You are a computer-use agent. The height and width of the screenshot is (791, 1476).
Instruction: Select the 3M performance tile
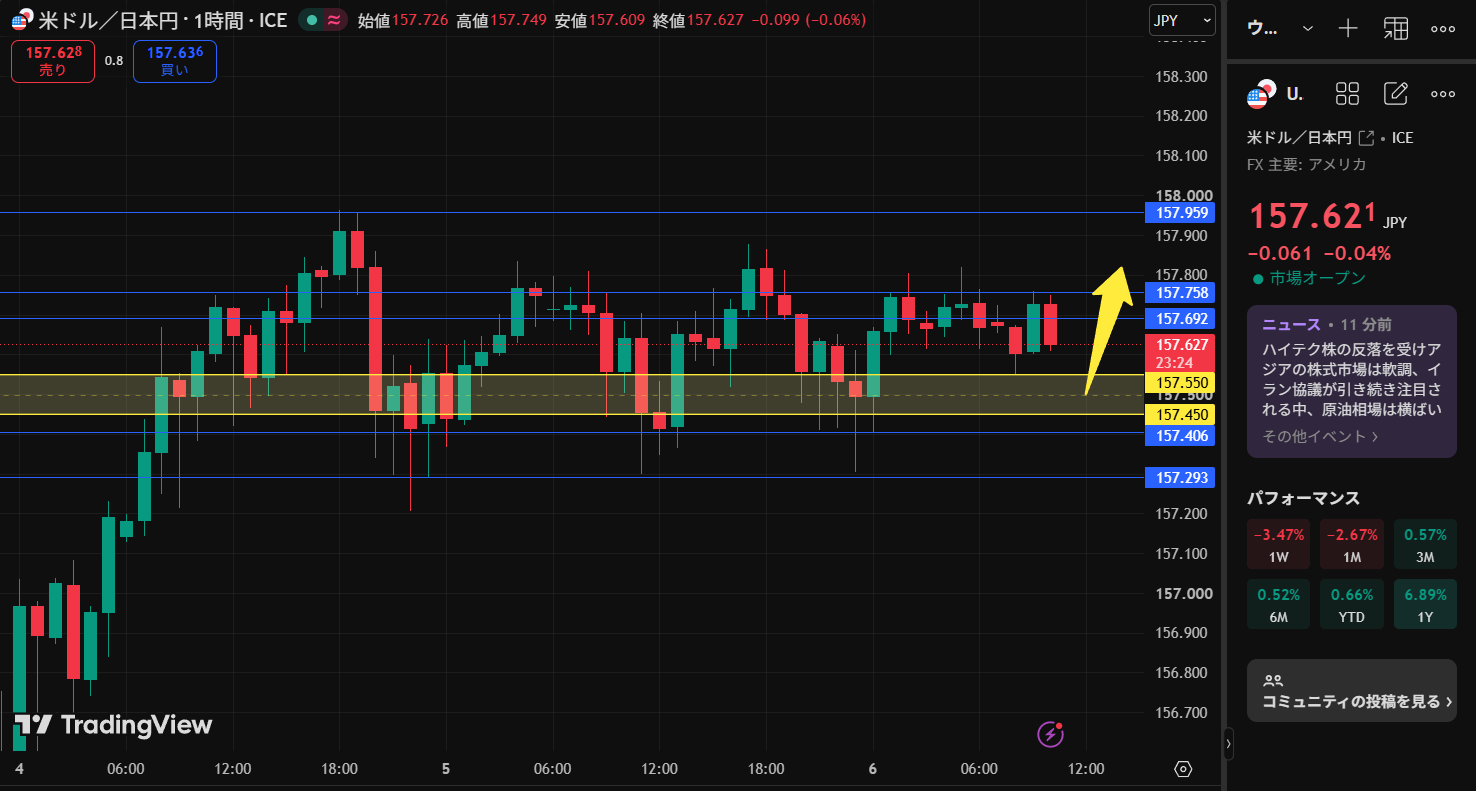pos(1425,545)
